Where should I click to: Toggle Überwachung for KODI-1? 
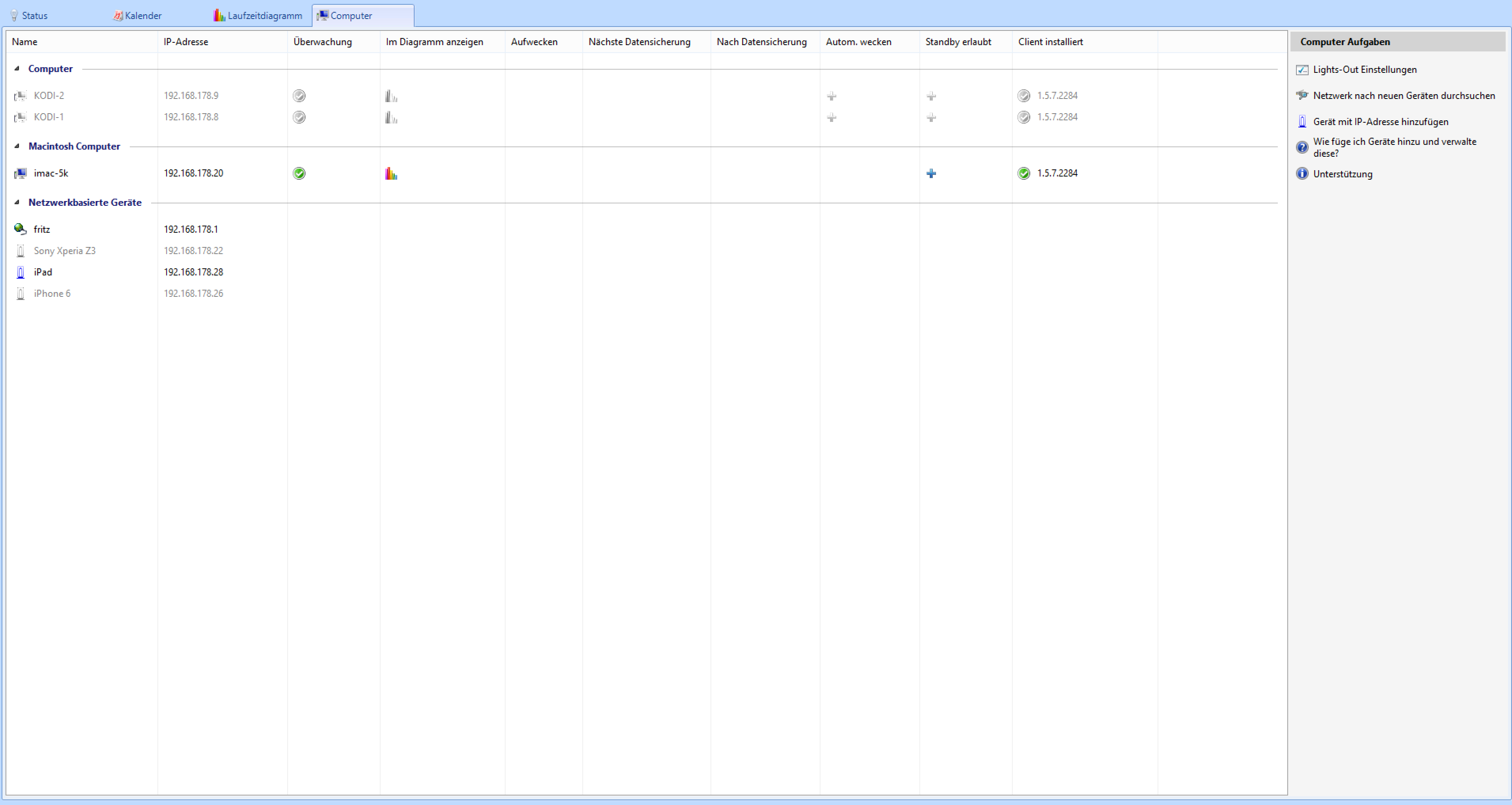tap(299, 118)
